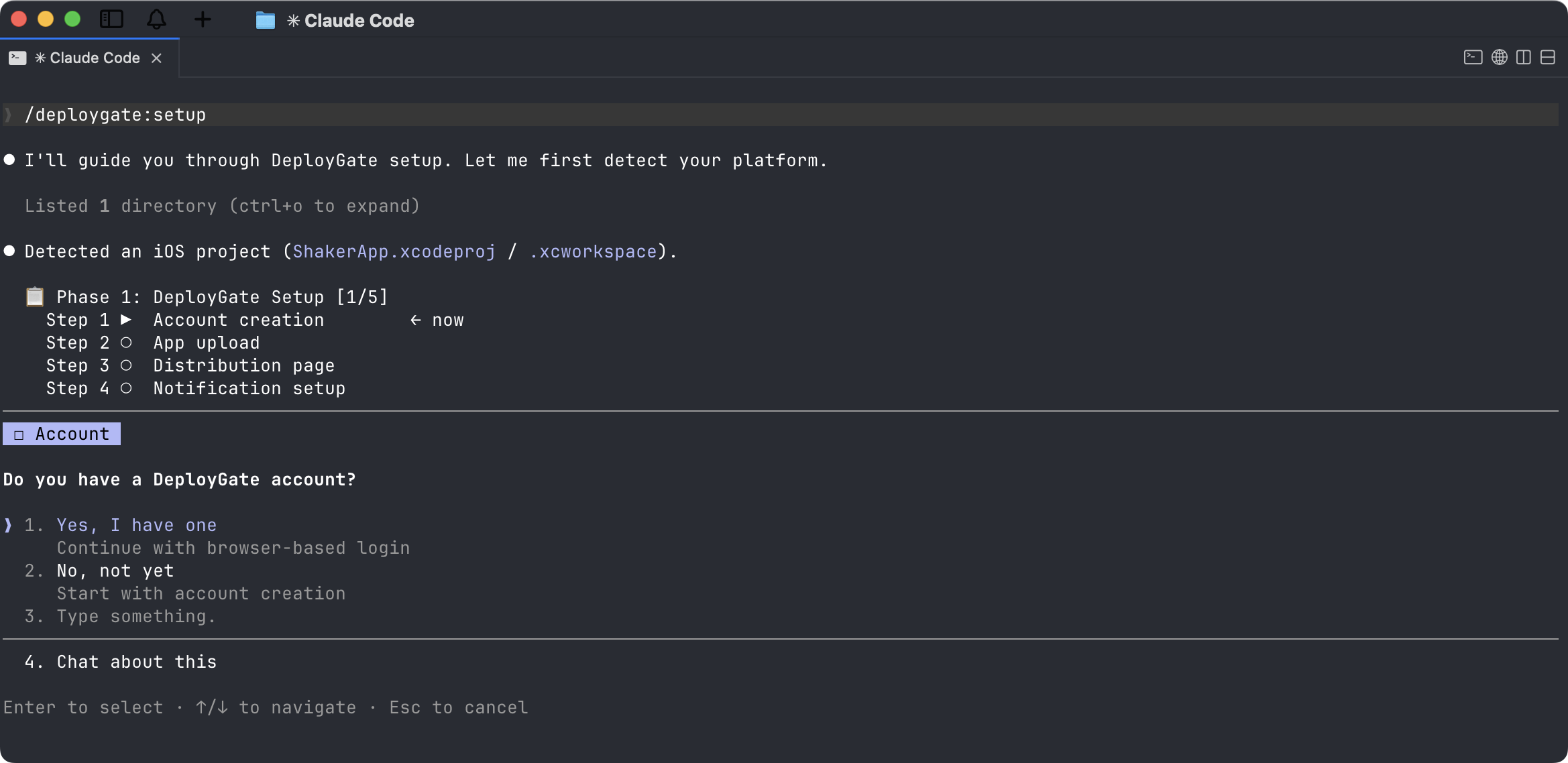Click 'Continue with browser-based login' description
Image resolution: width=1568 pixels, height=763 pixels.
(233, 548)
